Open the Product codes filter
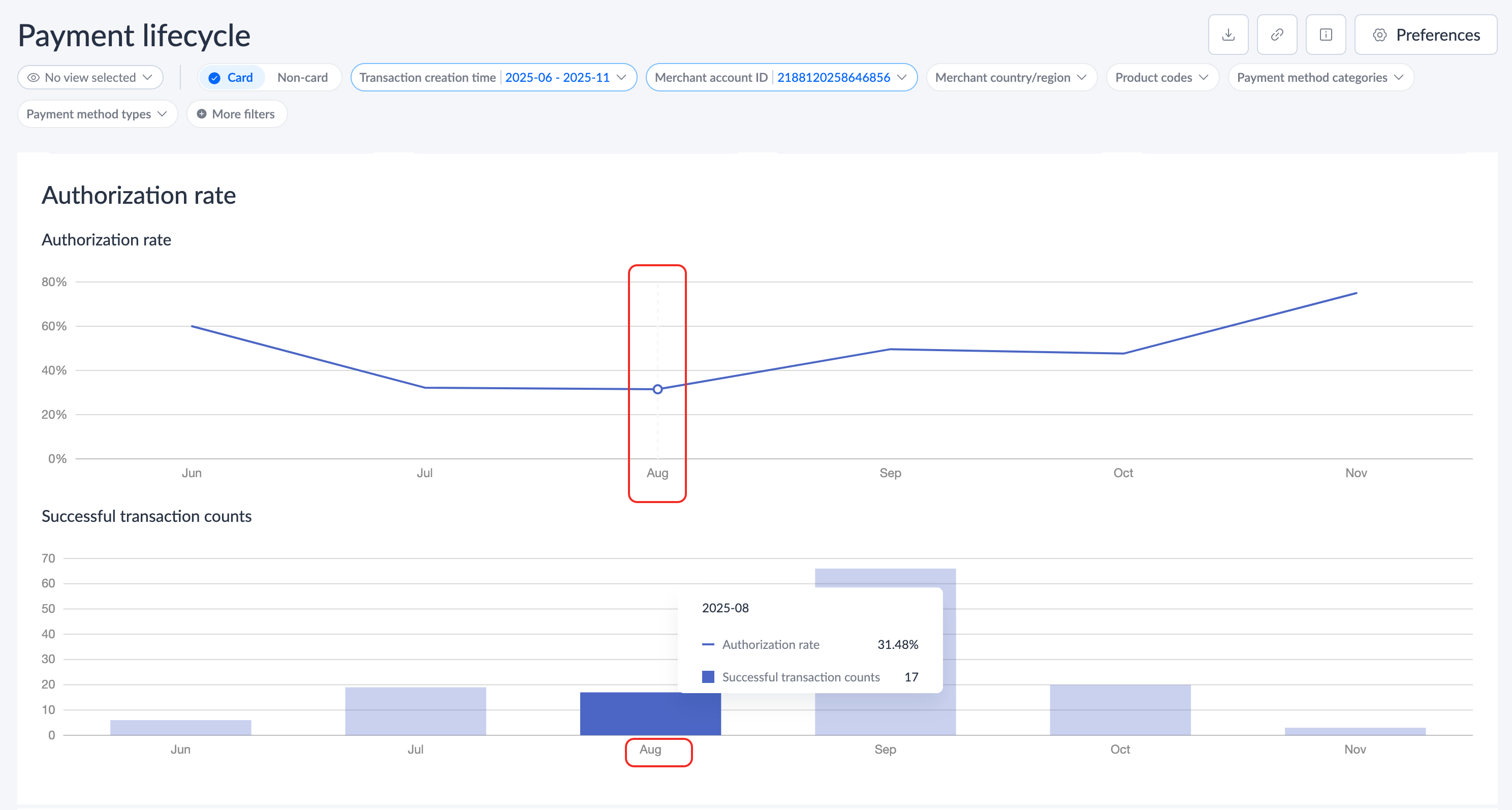Viewport: 1512px width, 810px height. pyautogui.click(x=1161, y=77)
